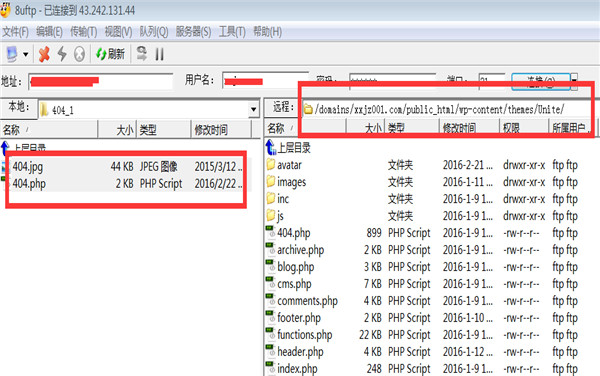The height and width of the screenshot is (376, 600).
Task: Select remote file index.php
Action: point(297,368)
